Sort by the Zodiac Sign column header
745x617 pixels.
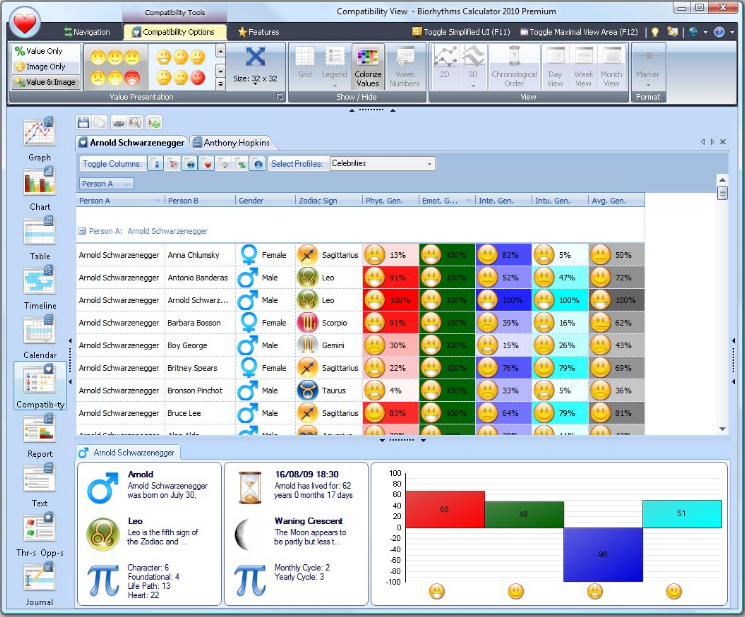pyautogui.click(x=328, y=200)
